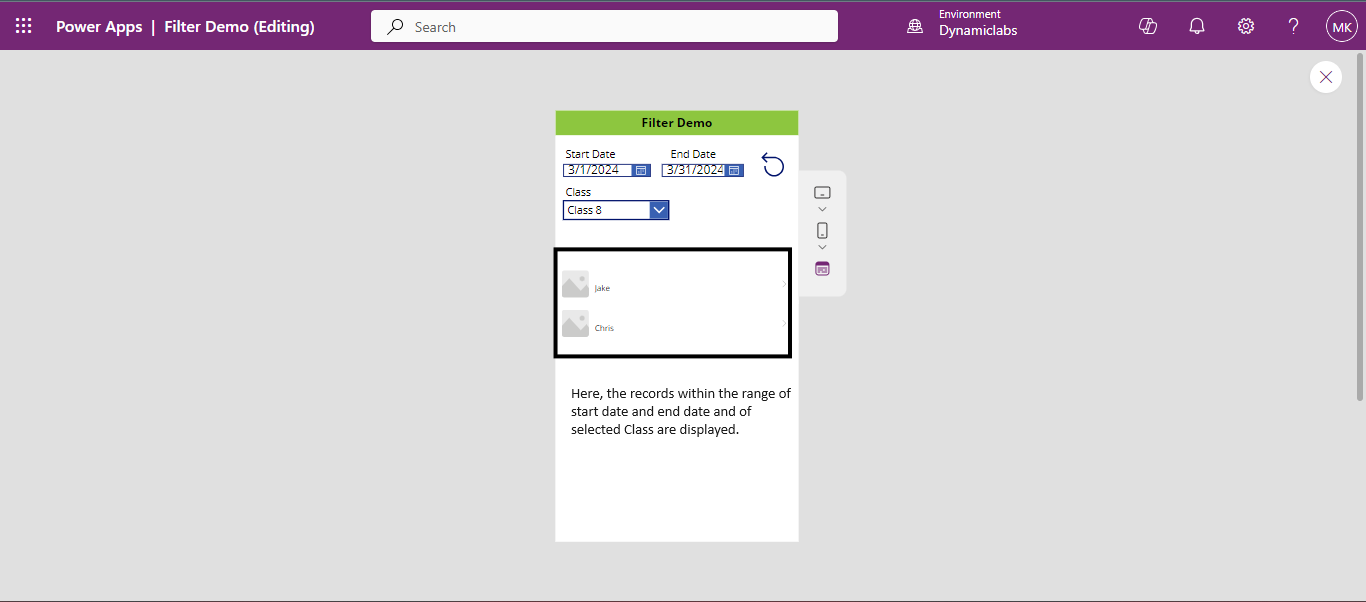Select the tablet device preview icon
Viewport: 1366px width, 602px height.
(822, 192)
